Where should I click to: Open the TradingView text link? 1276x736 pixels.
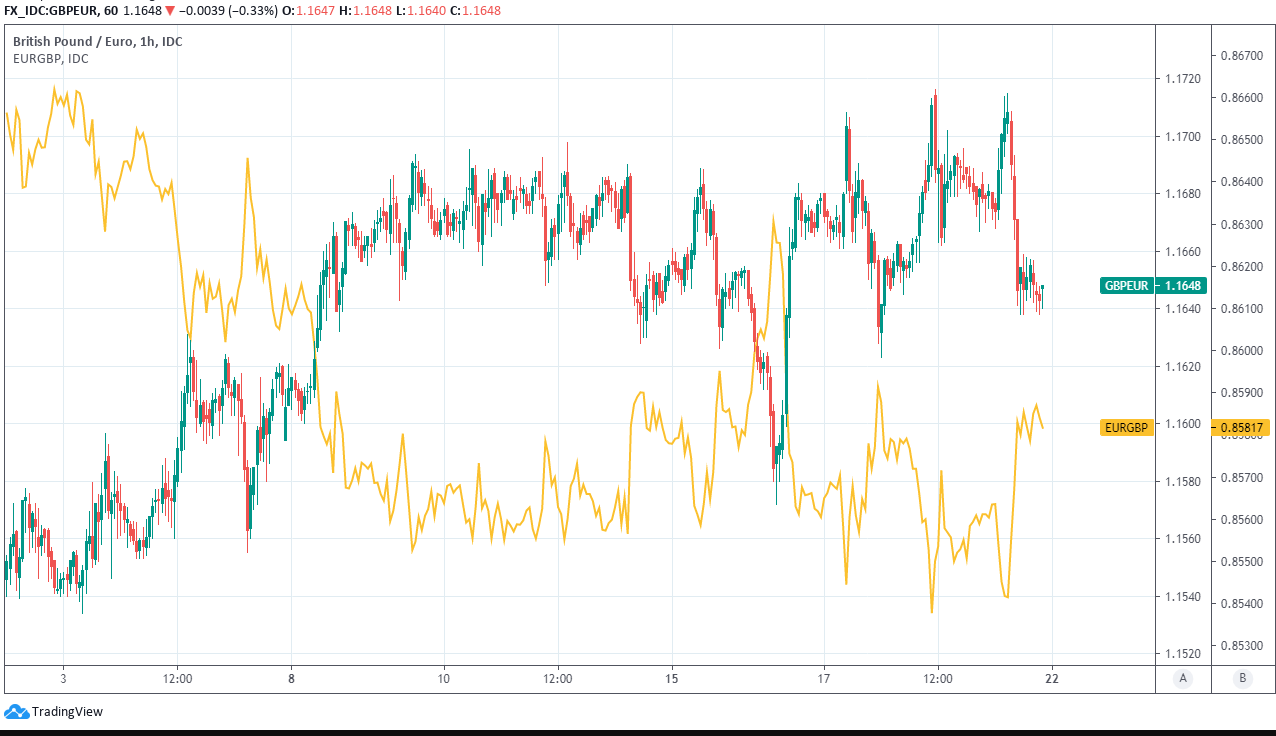coord(67,712)
